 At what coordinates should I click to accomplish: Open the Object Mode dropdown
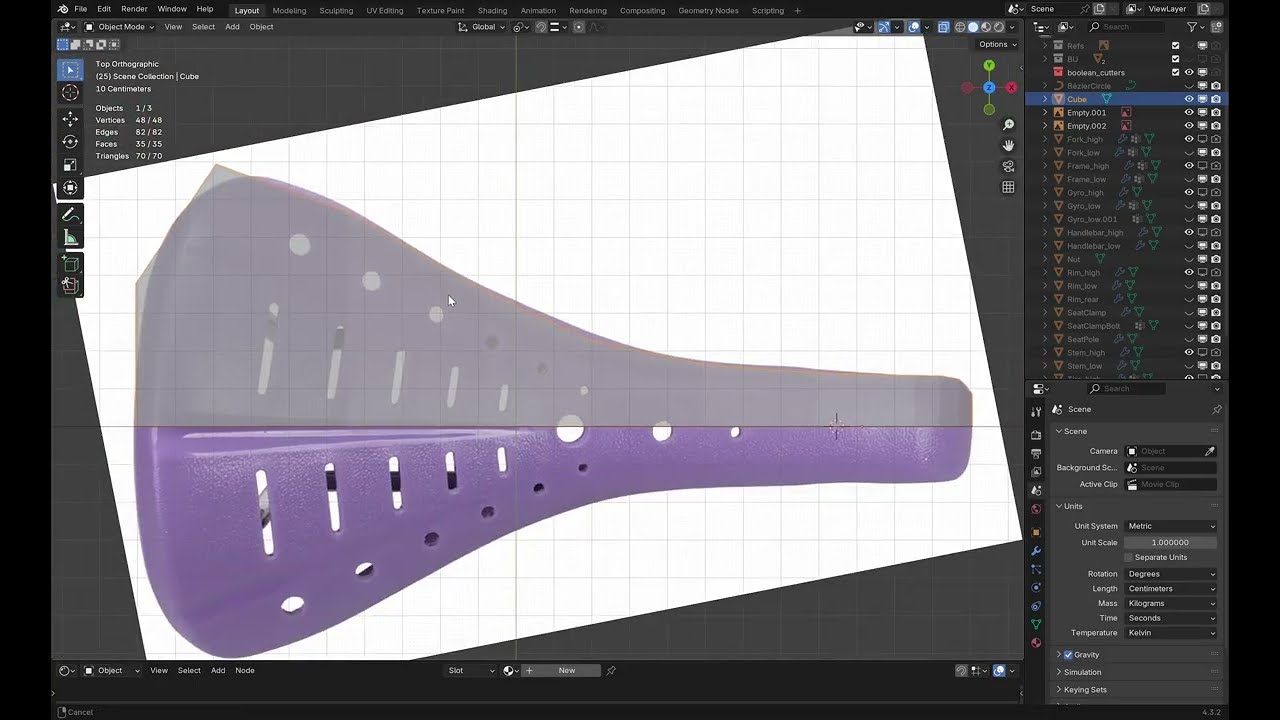pos(119,27)
